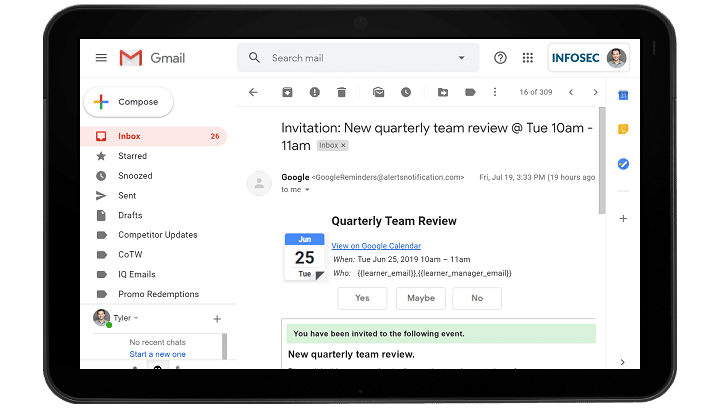Click the Gmail logo
The image size is (720, 408).
point(152,58)
